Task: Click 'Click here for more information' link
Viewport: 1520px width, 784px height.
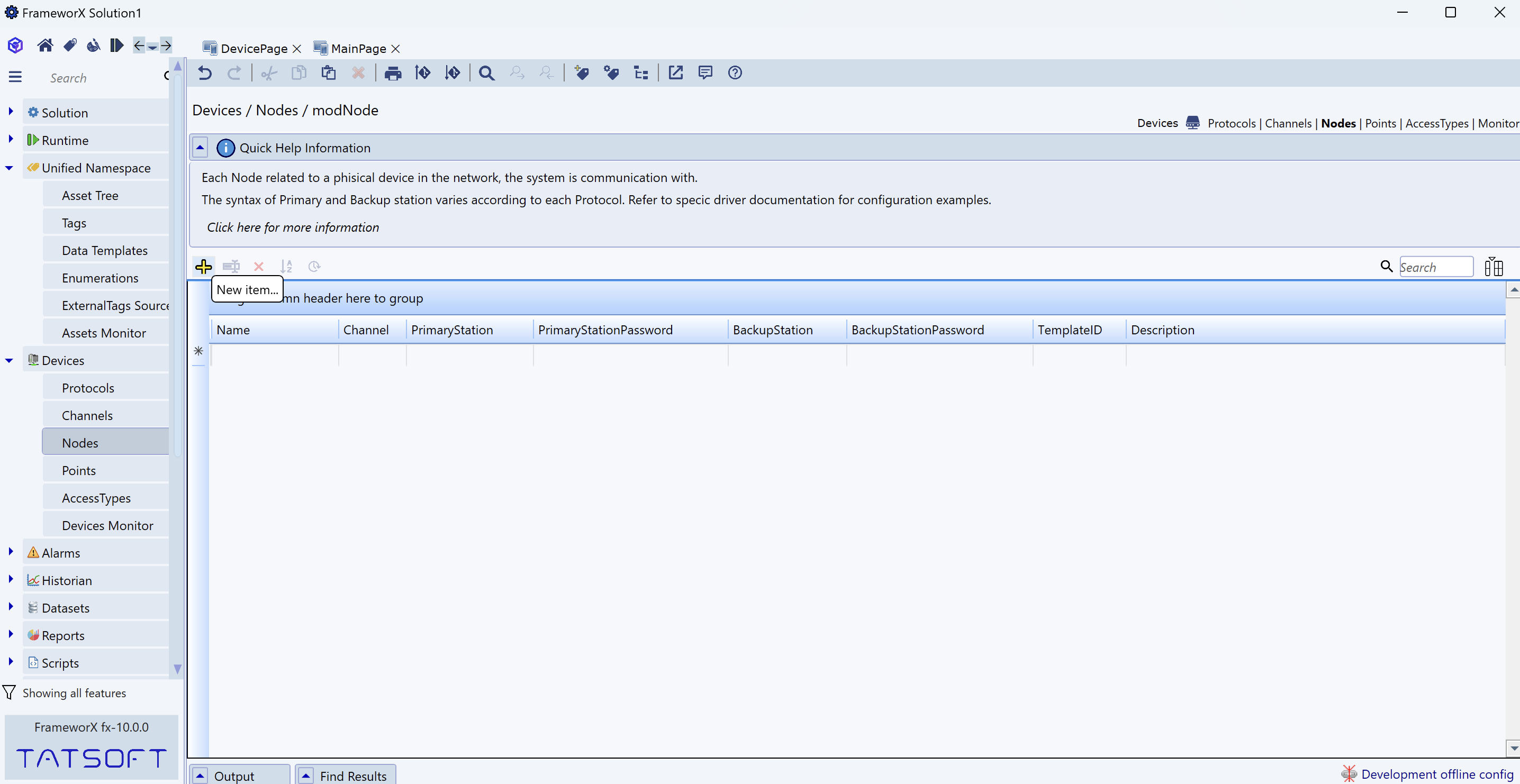Action: coord(293,227)
